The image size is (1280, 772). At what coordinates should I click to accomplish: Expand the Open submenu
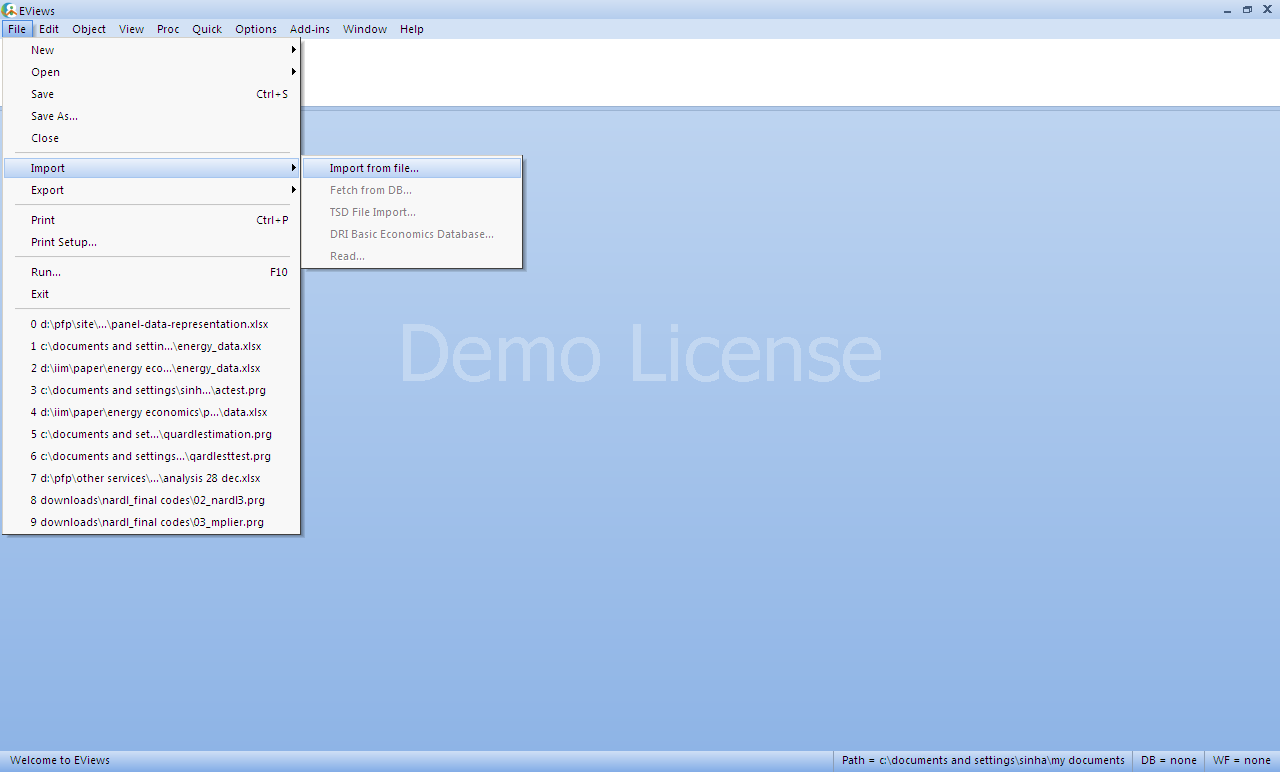pos(152,72)
